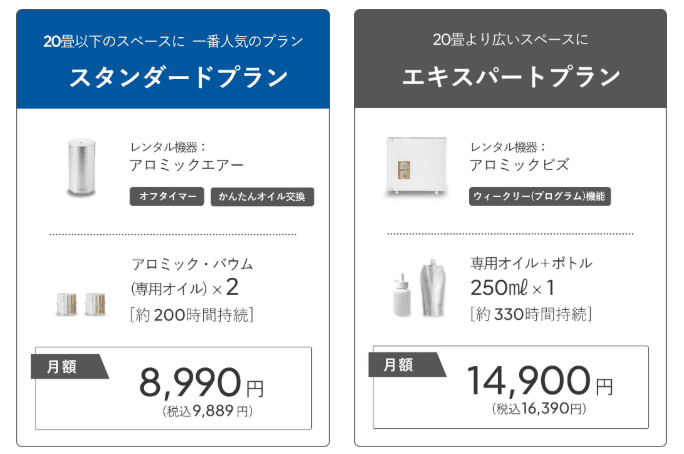This screenshot has height=454, width=684.
Task: Click the oil bottle and pouch image
Action: pyautogui.click(x=418, y=288)
